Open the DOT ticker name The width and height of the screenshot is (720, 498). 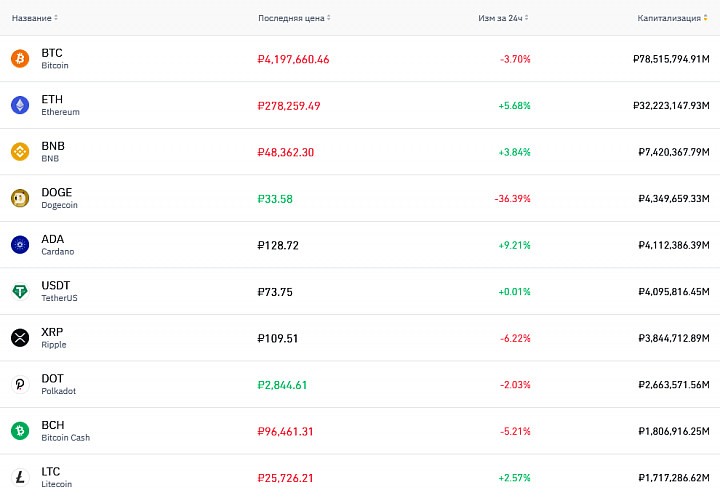click(x=52, y=379)
